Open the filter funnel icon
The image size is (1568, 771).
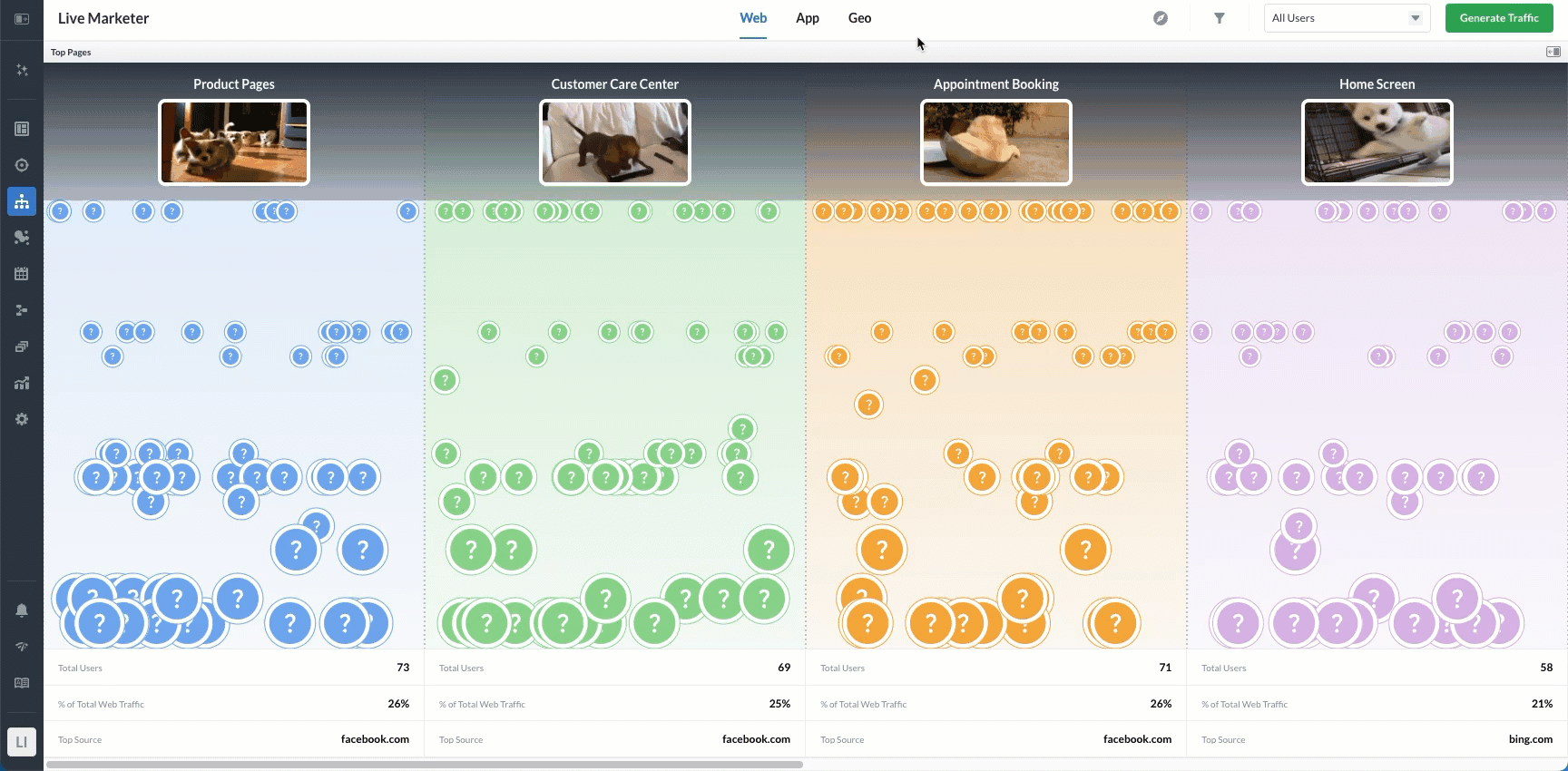1220,18
